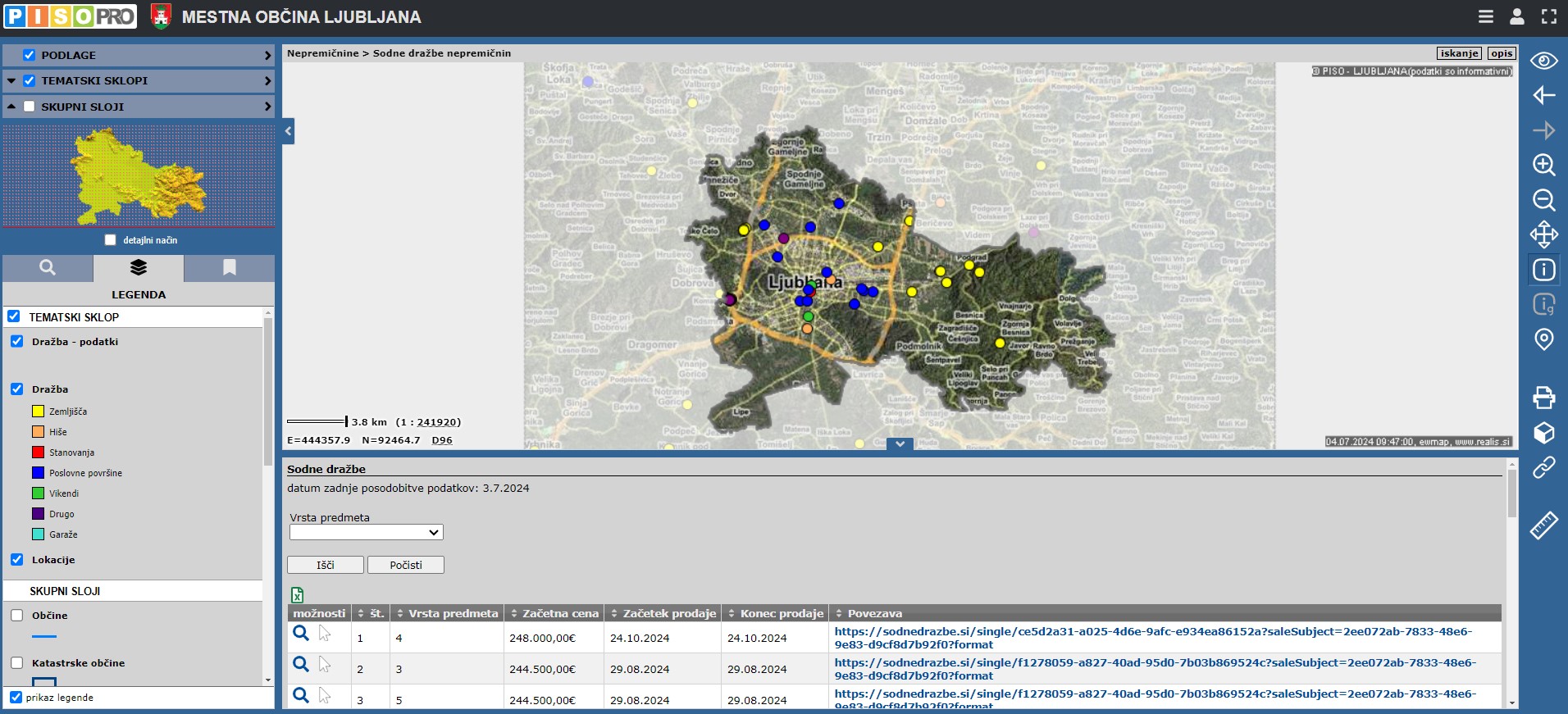
Task: Go back to previous map view
Action: [1543, 95]
